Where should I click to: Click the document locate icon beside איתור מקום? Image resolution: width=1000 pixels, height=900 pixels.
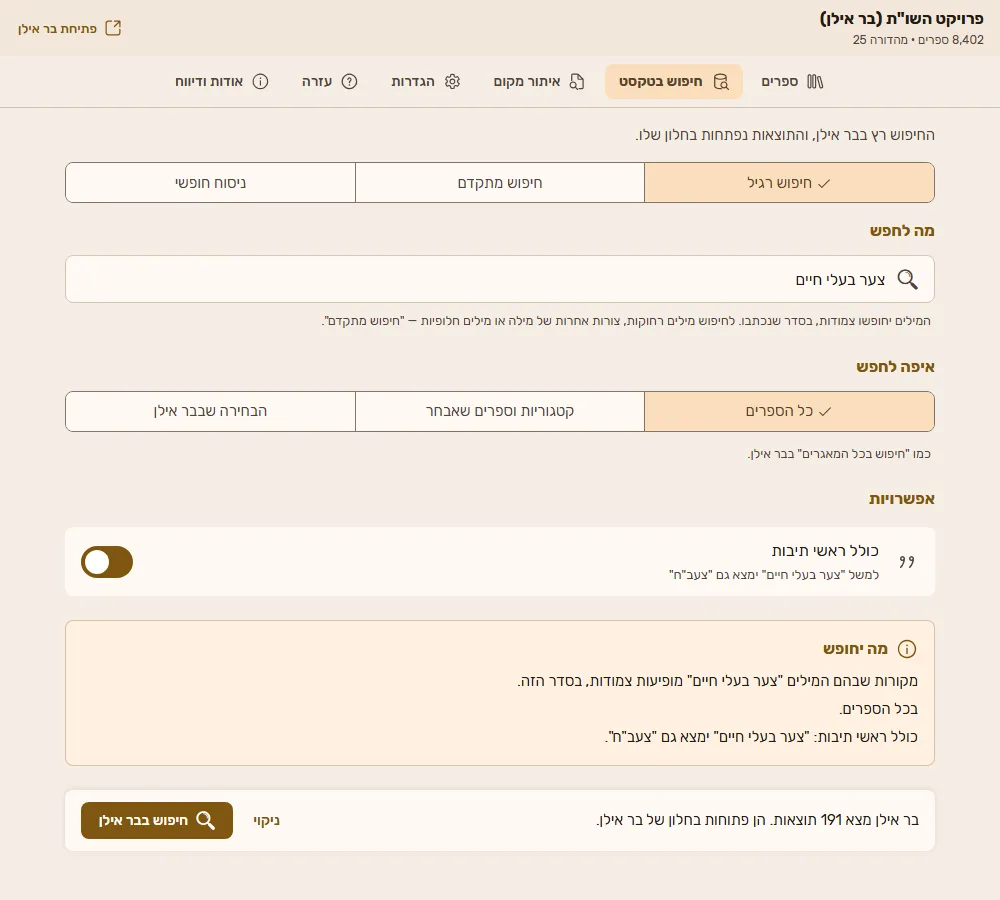[577, 82]
